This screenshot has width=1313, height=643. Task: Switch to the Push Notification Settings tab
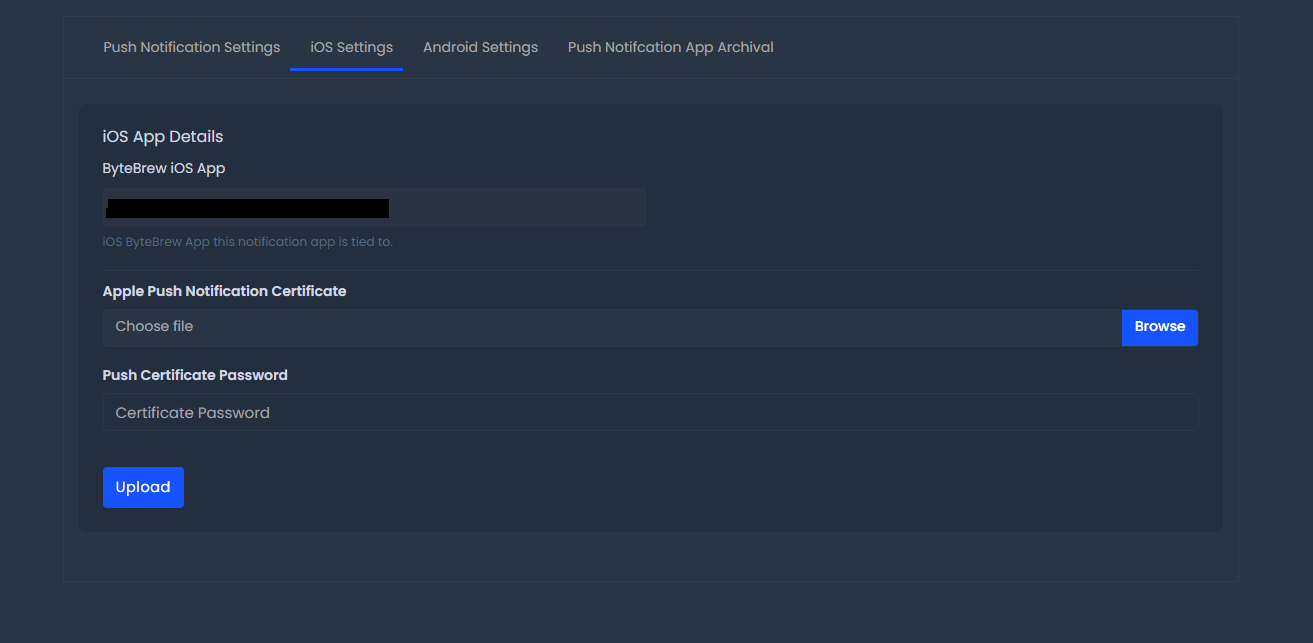pos(191,47)
